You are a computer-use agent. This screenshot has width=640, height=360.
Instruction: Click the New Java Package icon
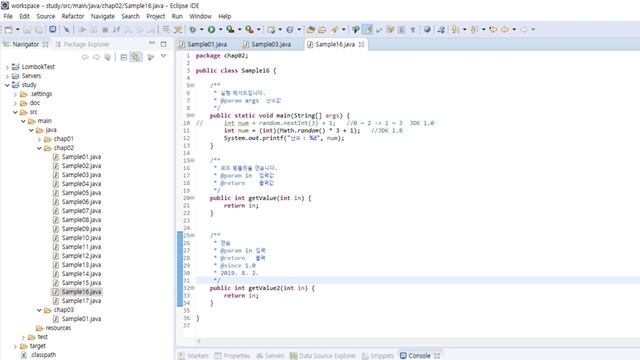tap(271, 29)
